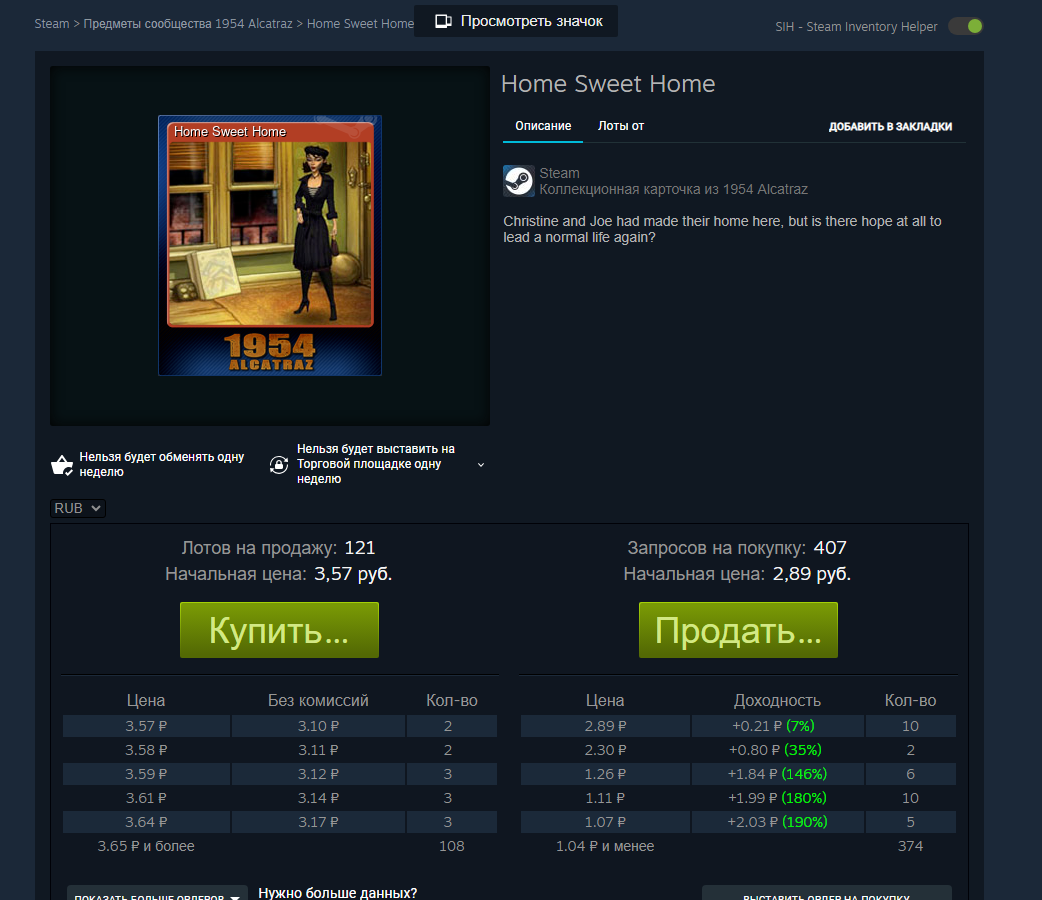Click the 'Просмотреть значок' button
The width and height of the screenshot is (1042, 900).
tap(516, 21)
